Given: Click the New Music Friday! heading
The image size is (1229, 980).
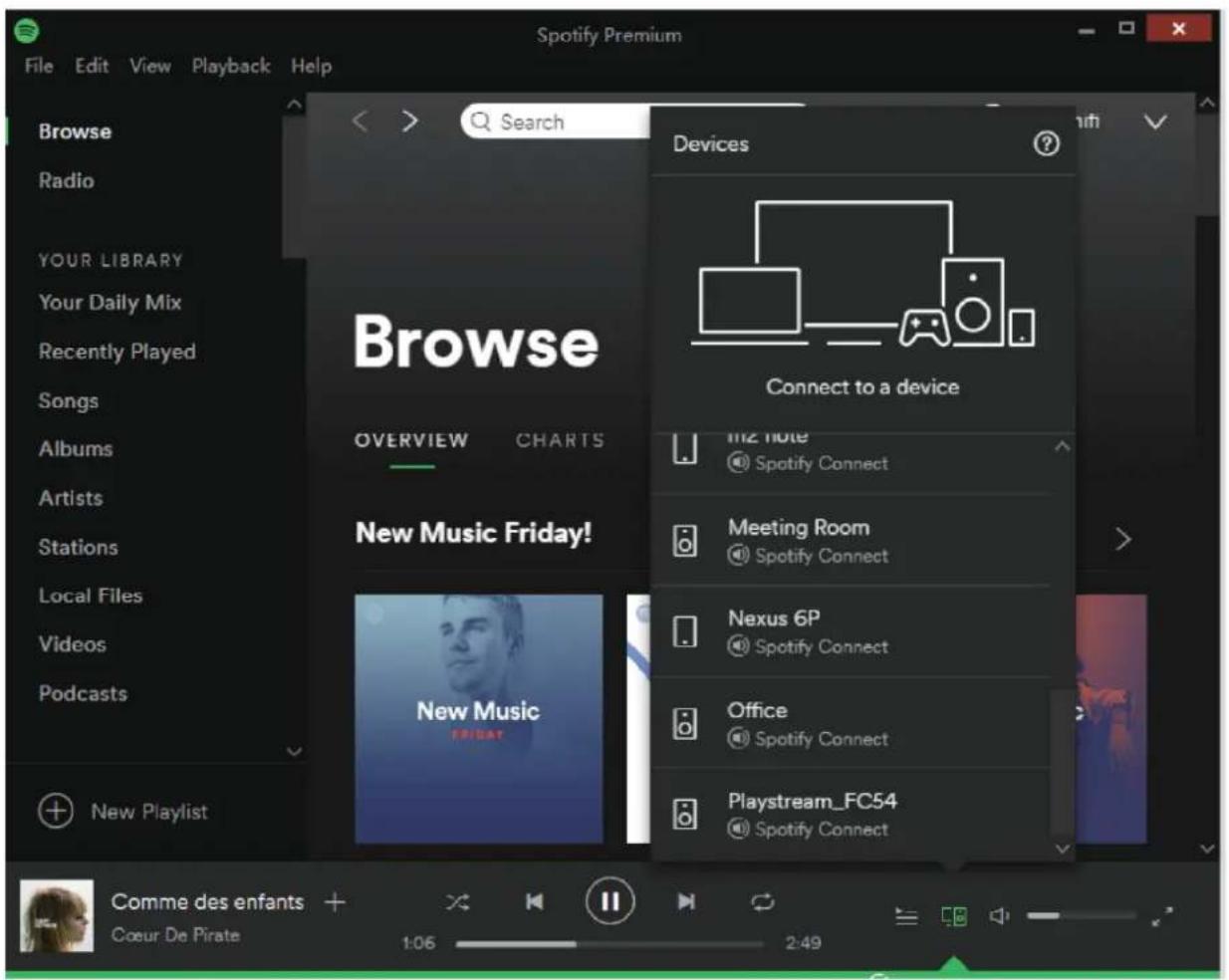Looking at the screenshot, I should (x=473, y=533).
